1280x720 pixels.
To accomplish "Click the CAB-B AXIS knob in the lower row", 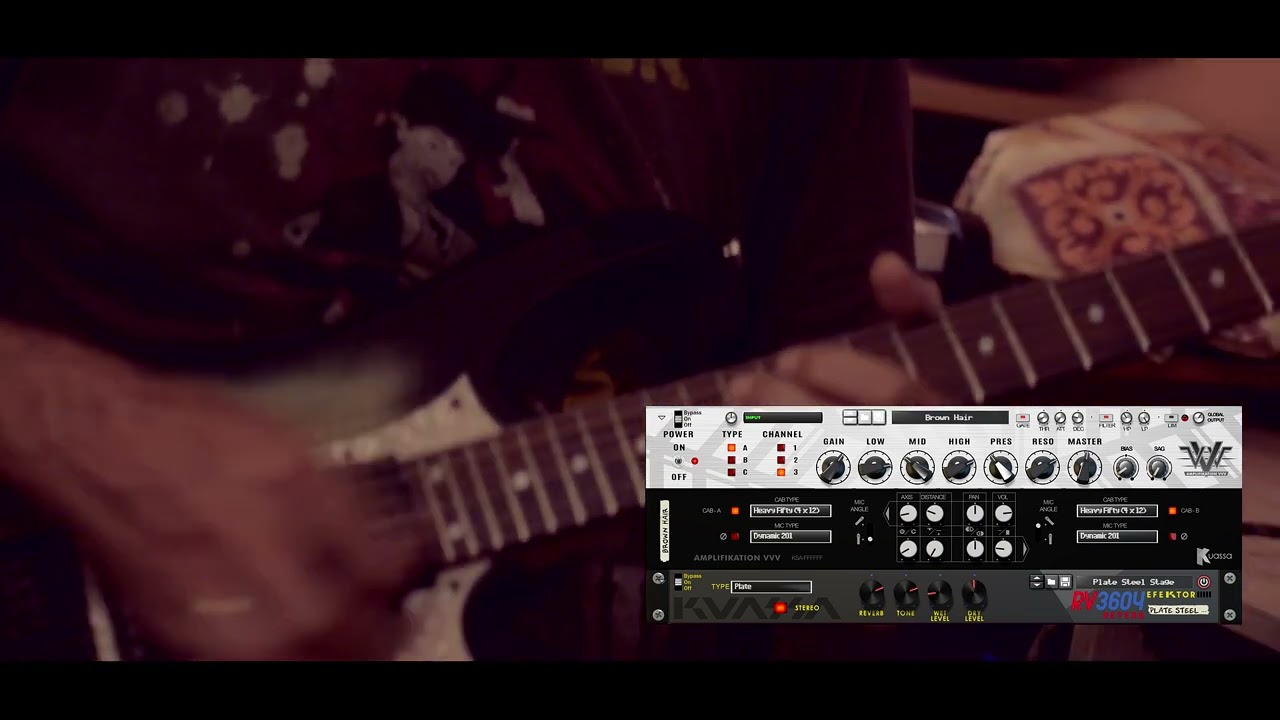I will coord(908,549).
